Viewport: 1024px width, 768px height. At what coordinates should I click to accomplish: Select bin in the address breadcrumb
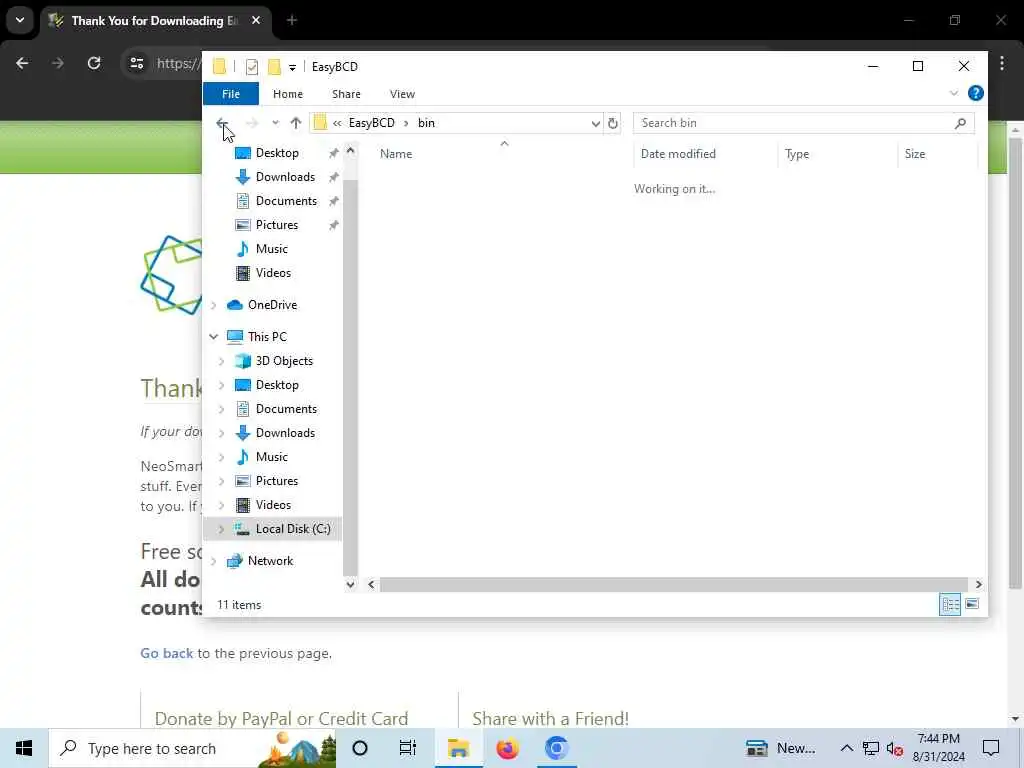426,123
